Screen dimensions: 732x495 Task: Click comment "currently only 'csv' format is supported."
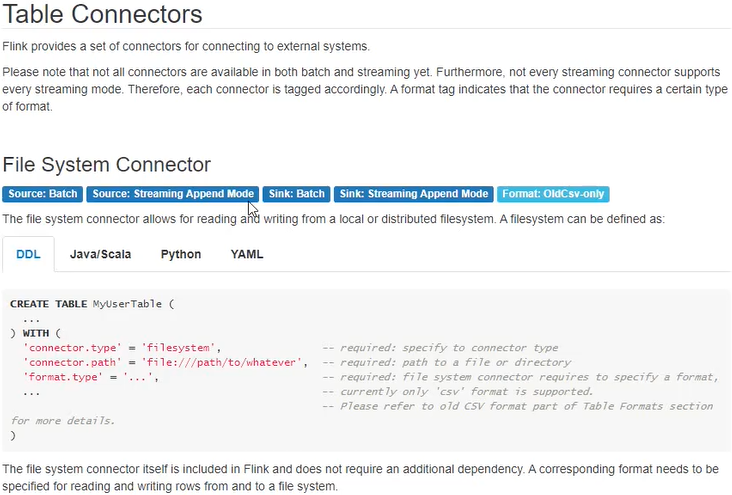(458, 391)
